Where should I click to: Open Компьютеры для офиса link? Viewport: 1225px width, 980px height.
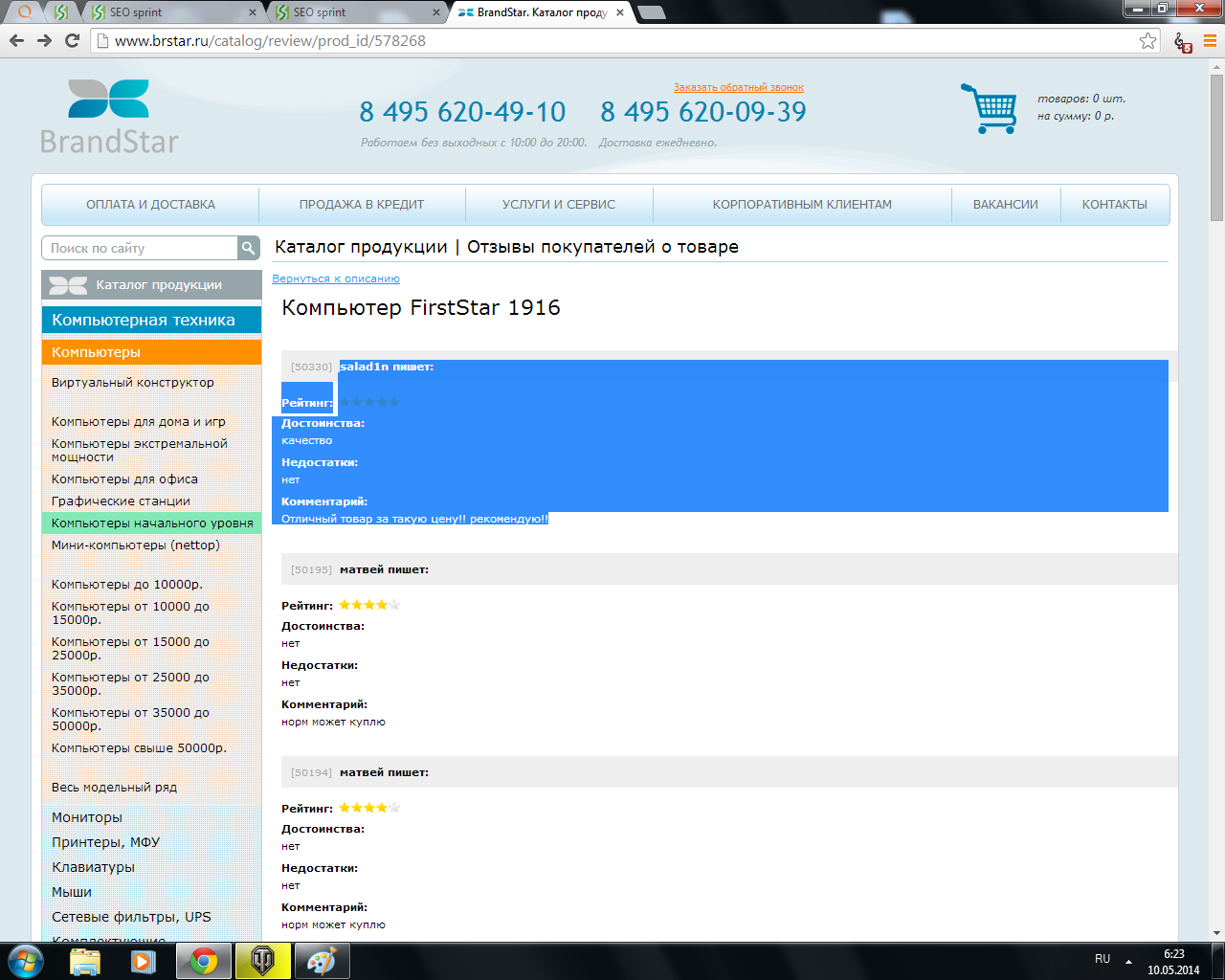[x=124, y=479]
